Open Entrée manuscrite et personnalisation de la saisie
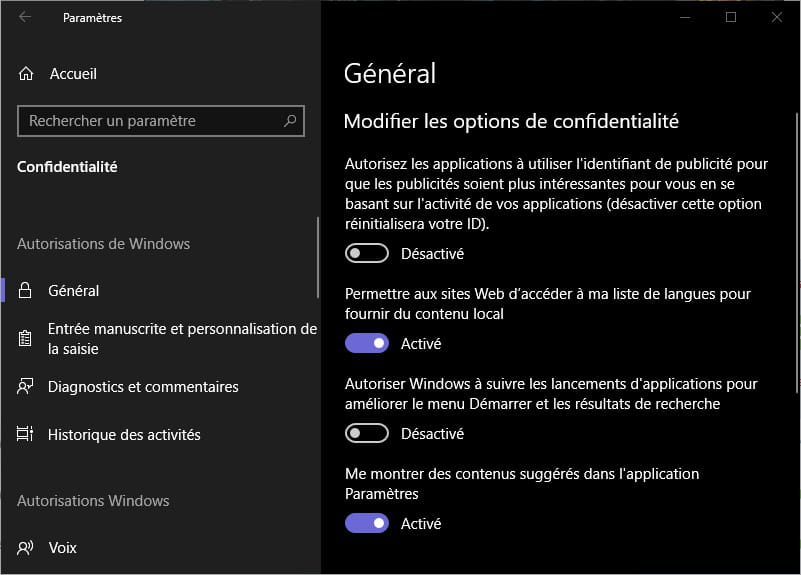801x575 pixels. (x=182, y=339)
